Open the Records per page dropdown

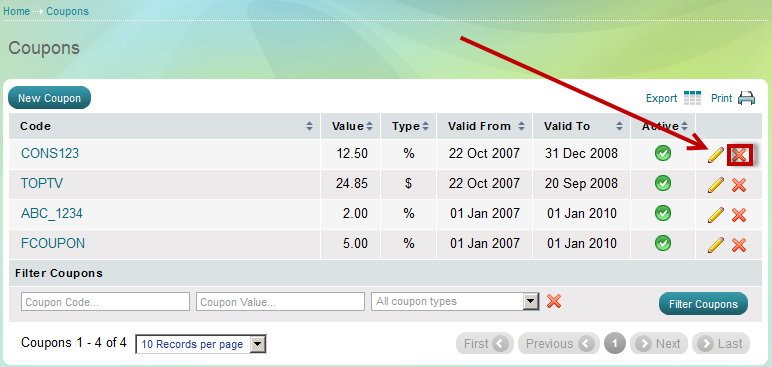tap(201, 344)
